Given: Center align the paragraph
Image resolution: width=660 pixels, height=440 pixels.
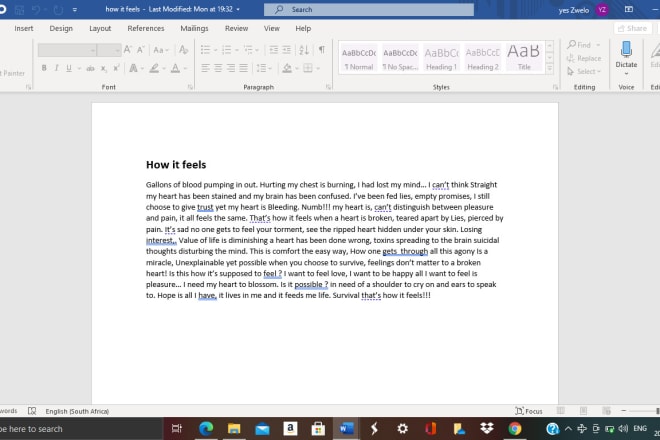Looking at the screenshot, I should coord(218,68).
